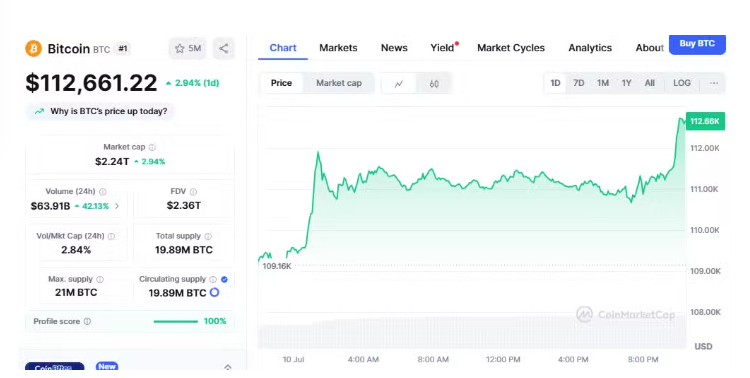
Task: Click info icon beside Circulating supply
Action: tap(213, 279)
